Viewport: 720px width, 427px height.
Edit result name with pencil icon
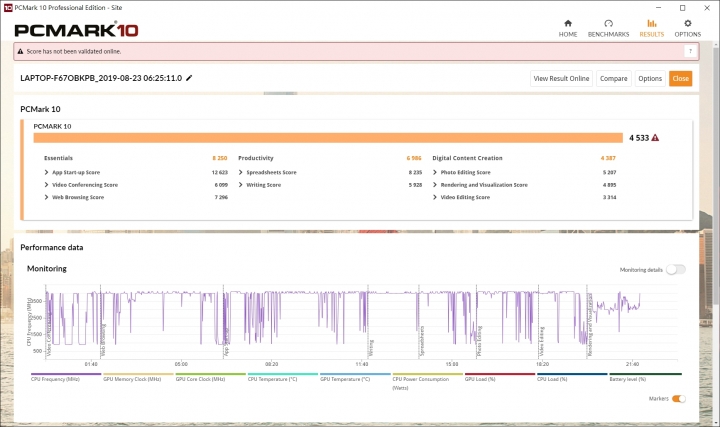pyautogui.click(x=189, y=78)
